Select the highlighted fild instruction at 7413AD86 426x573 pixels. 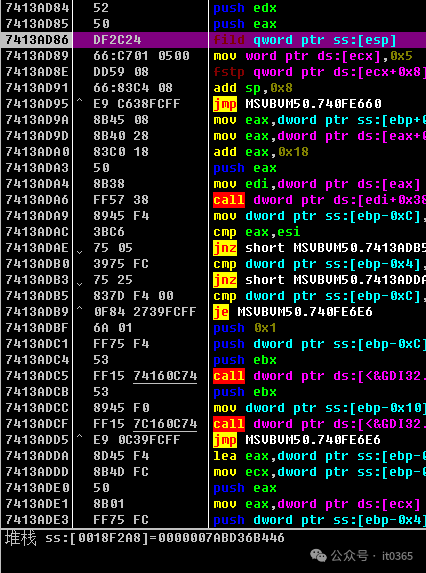click(305, 40)
